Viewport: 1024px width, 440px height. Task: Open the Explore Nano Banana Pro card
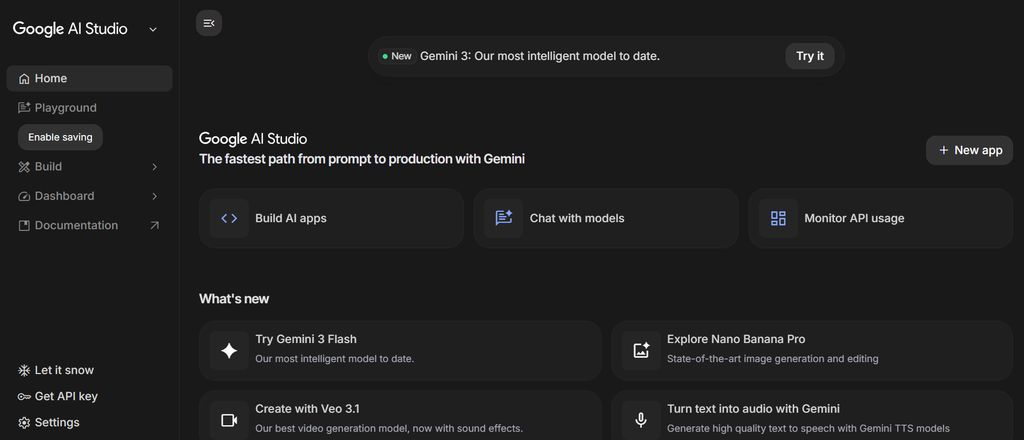[812, 351]
